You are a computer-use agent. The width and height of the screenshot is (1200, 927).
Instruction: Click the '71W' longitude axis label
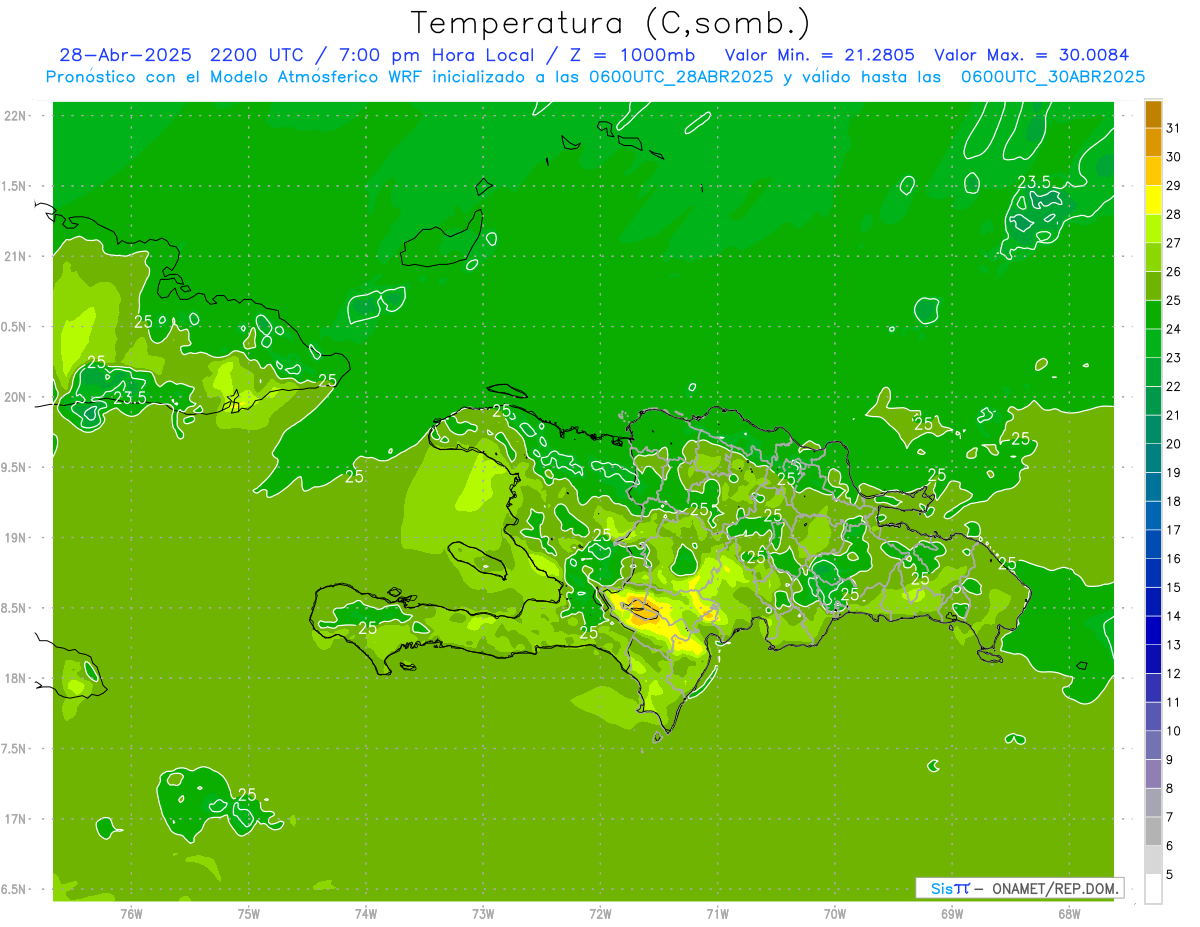[717, 913]
